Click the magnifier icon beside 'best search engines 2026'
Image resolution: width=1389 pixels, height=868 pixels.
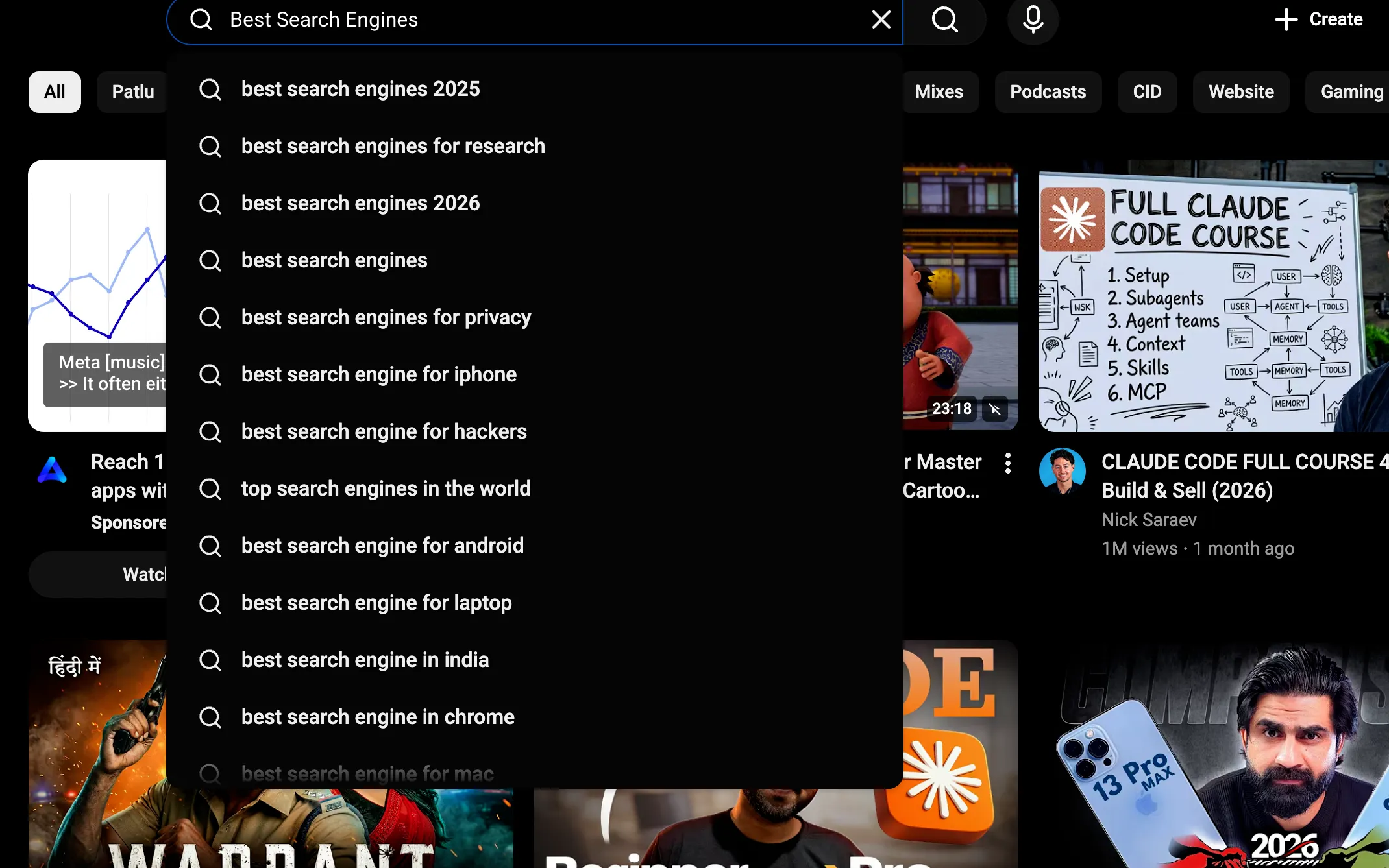tap(210, 203)
